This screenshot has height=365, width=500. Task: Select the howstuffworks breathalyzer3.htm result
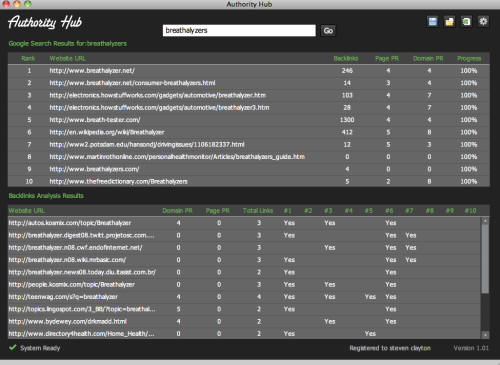(249, 108)
